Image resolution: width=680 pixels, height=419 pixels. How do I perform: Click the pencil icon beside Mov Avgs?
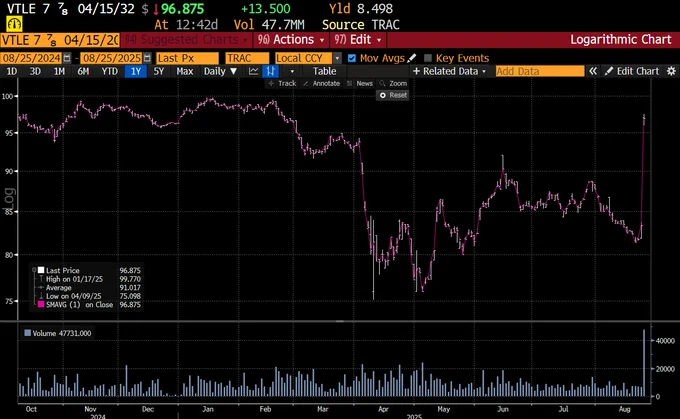[x=412, y=58]
